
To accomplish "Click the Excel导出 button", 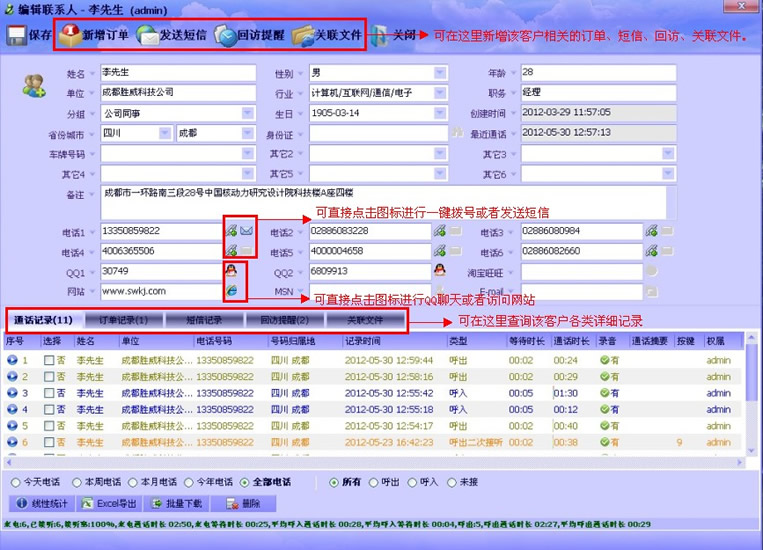I will click(111, 504).
